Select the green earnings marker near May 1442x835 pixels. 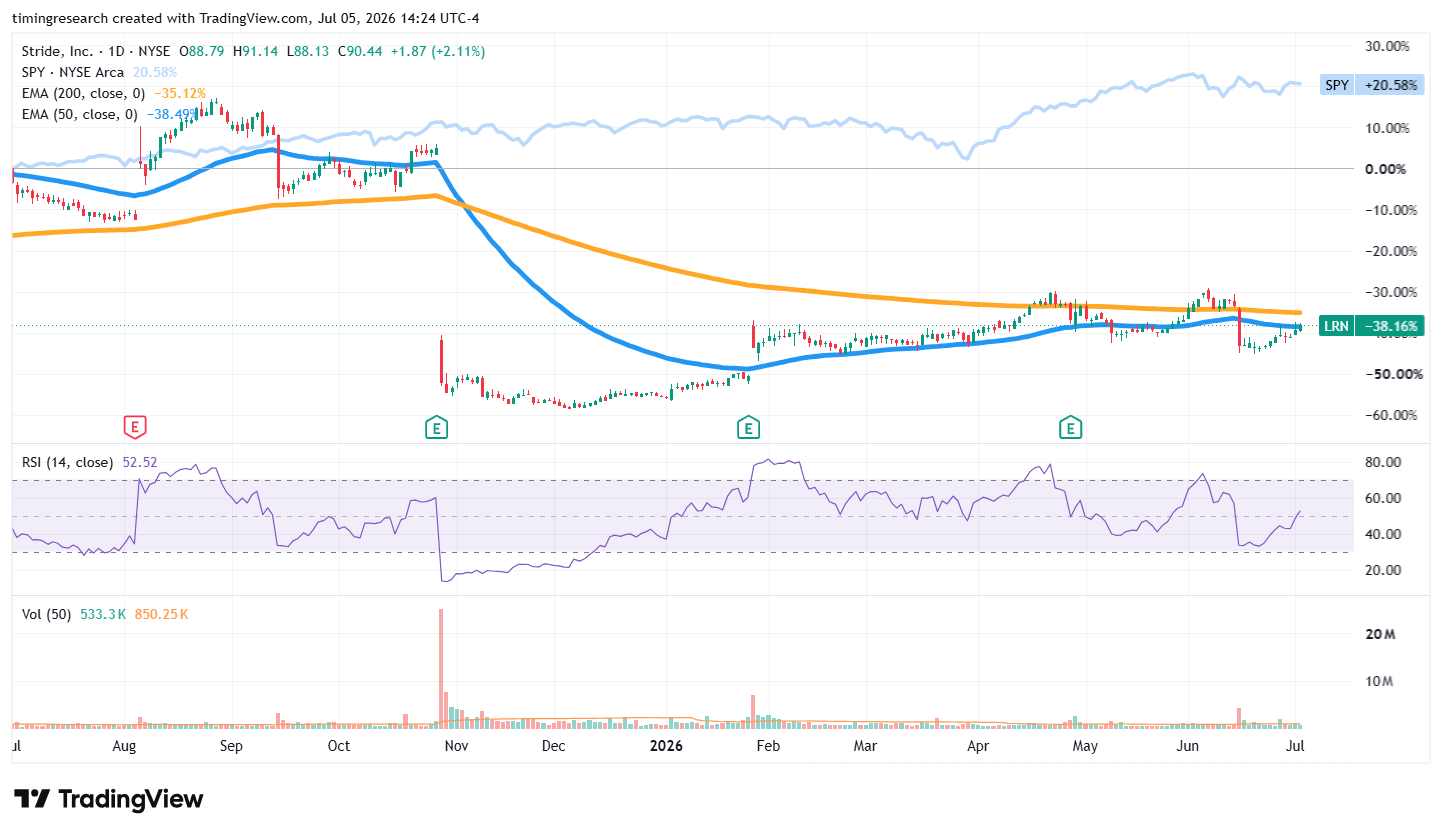[x=1071, y=428]
